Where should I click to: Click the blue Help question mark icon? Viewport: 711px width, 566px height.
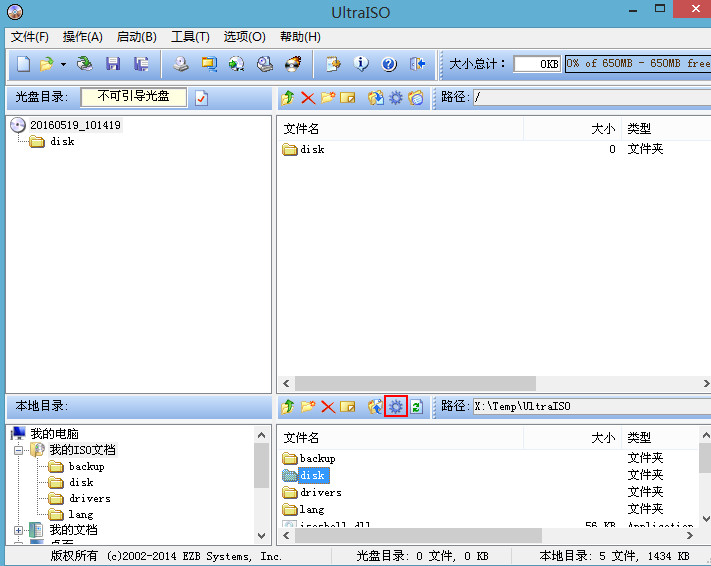[389, 64]
